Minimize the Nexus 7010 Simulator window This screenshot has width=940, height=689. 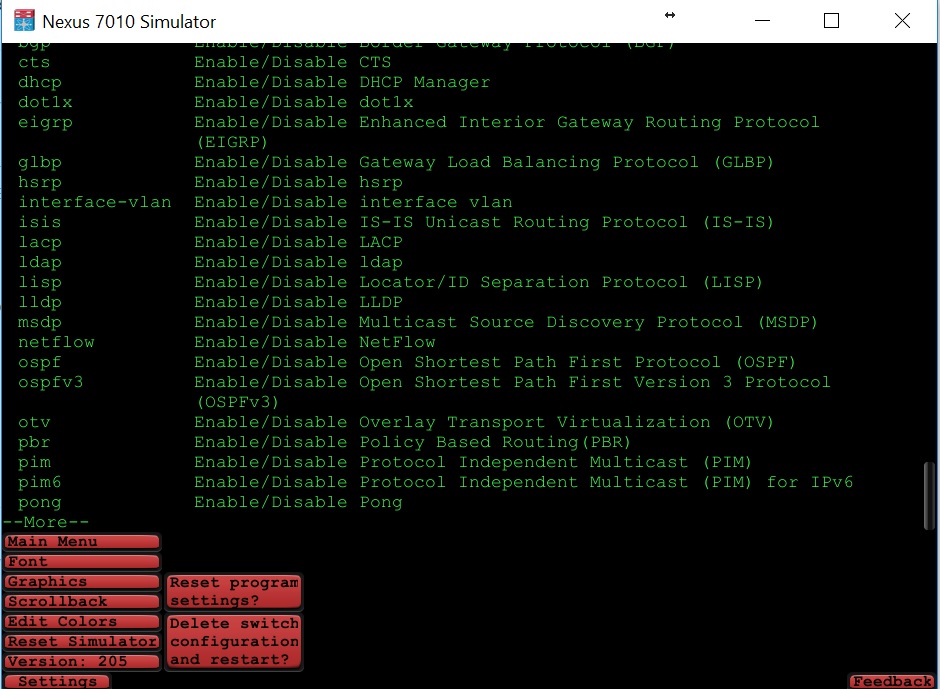point(762,21)
